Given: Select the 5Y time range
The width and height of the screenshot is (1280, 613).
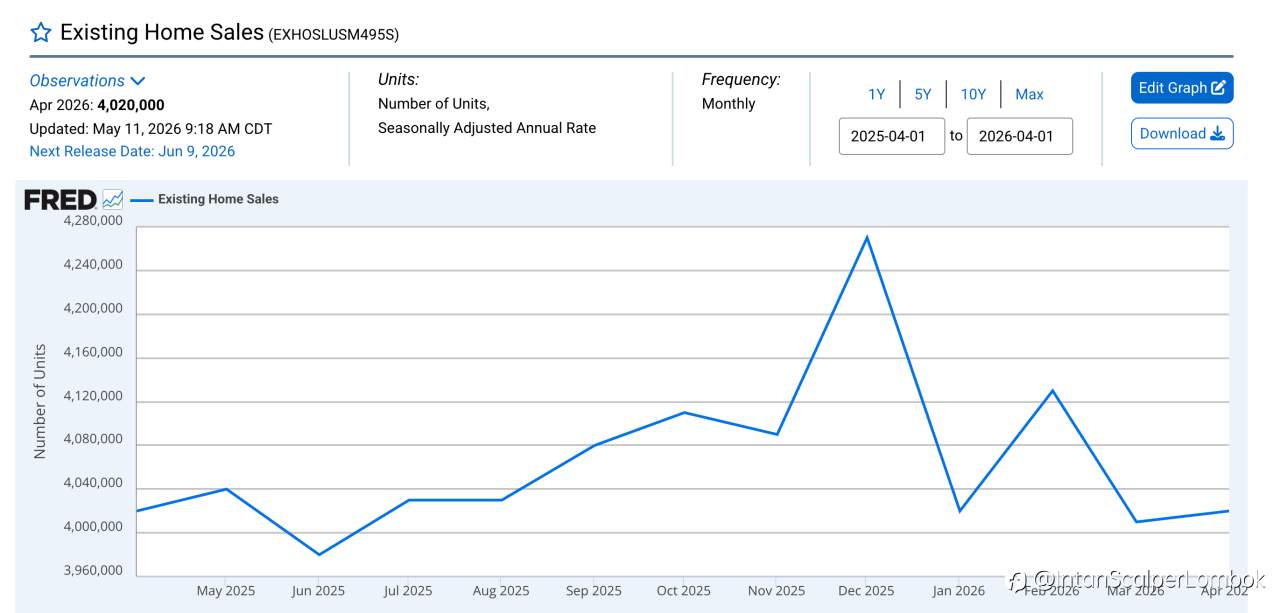Looking at the screenshot, I should click(x=922, y=94).
